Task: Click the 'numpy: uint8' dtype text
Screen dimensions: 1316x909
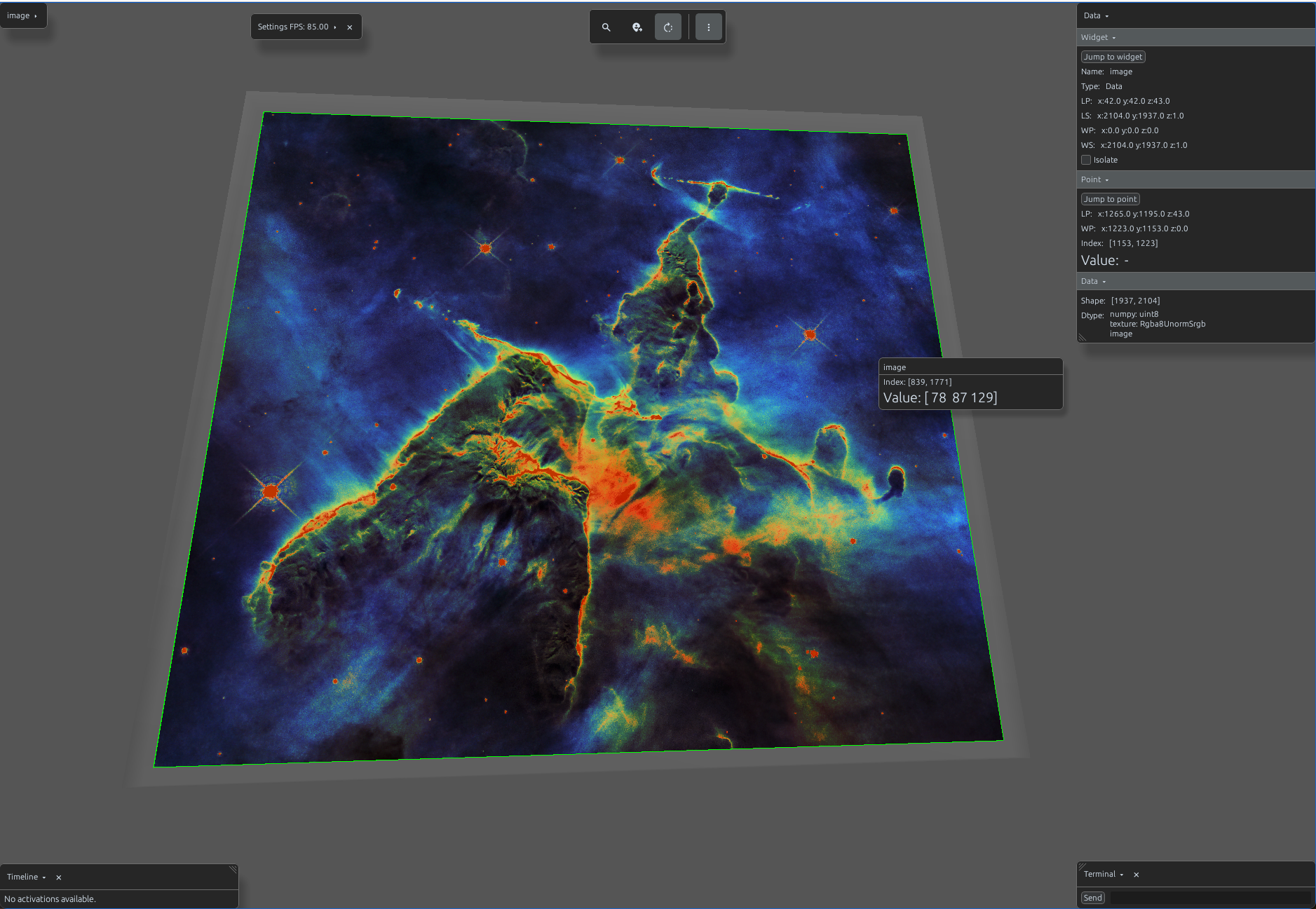Action: pyautogui.click(x=1134, y=314)
